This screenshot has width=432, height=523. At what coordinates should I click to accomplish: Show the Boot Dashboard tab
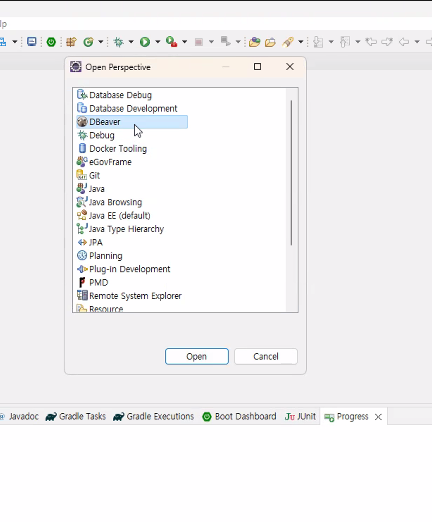[x=240, y=417]
